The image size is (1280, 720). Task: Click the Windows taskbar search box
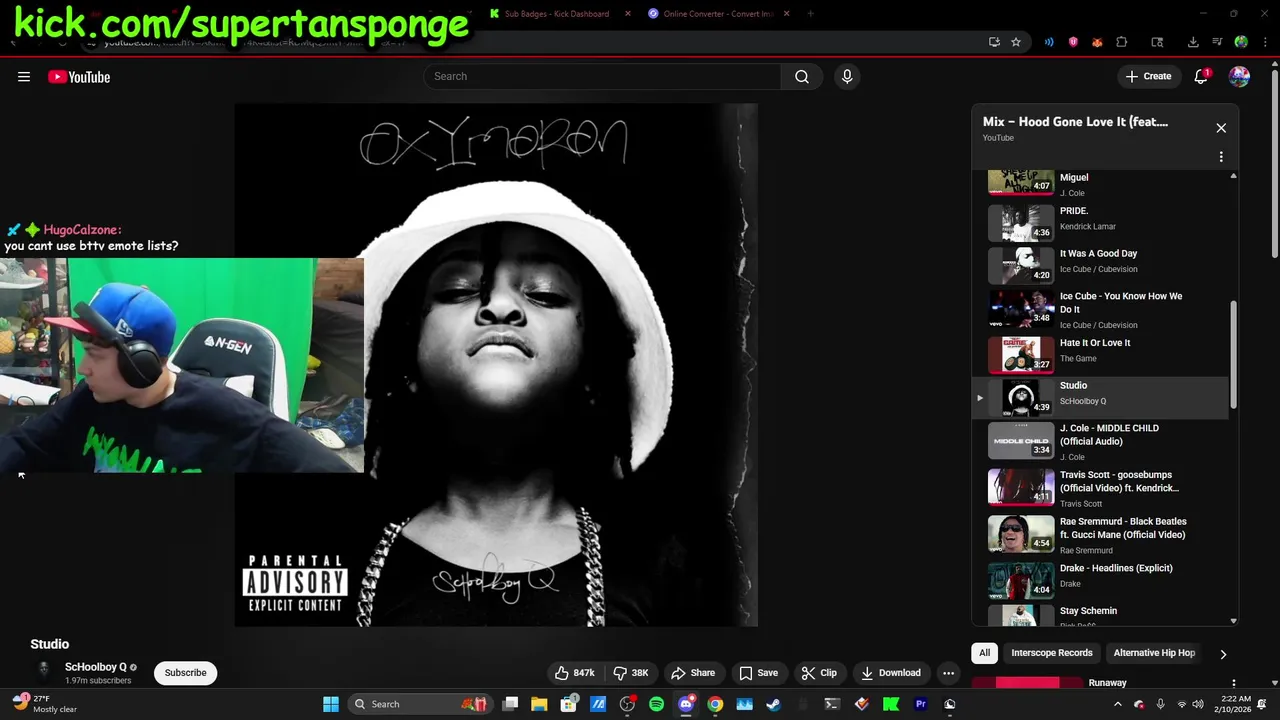(x=420, y=704)
